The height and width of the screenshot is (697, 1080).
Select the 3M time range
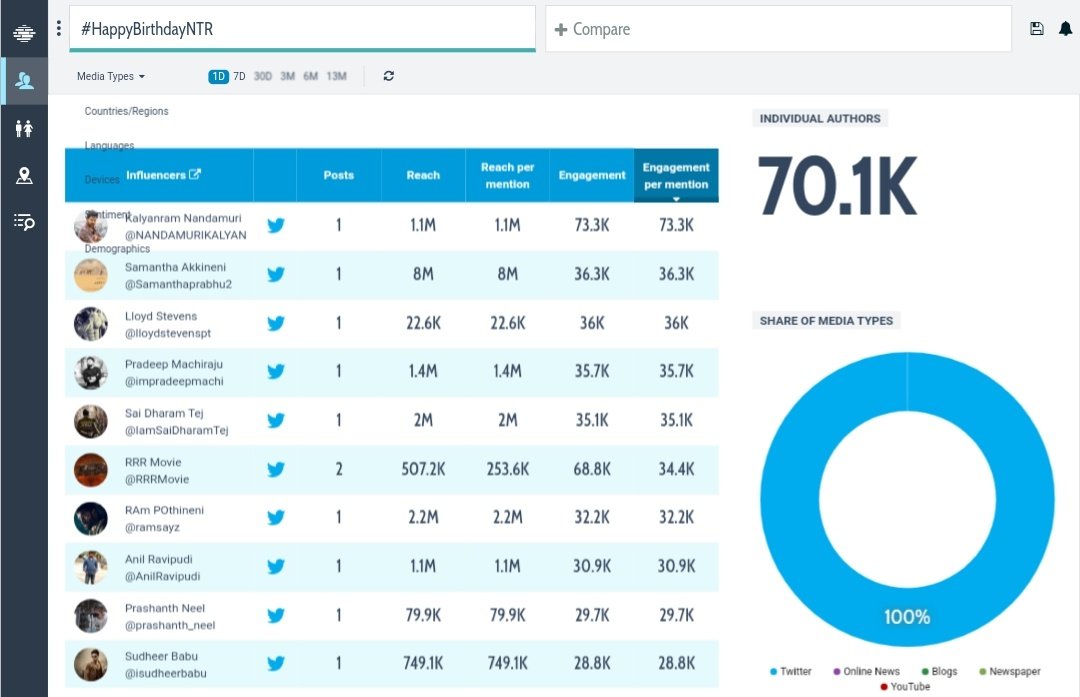[x=287, y=76]
